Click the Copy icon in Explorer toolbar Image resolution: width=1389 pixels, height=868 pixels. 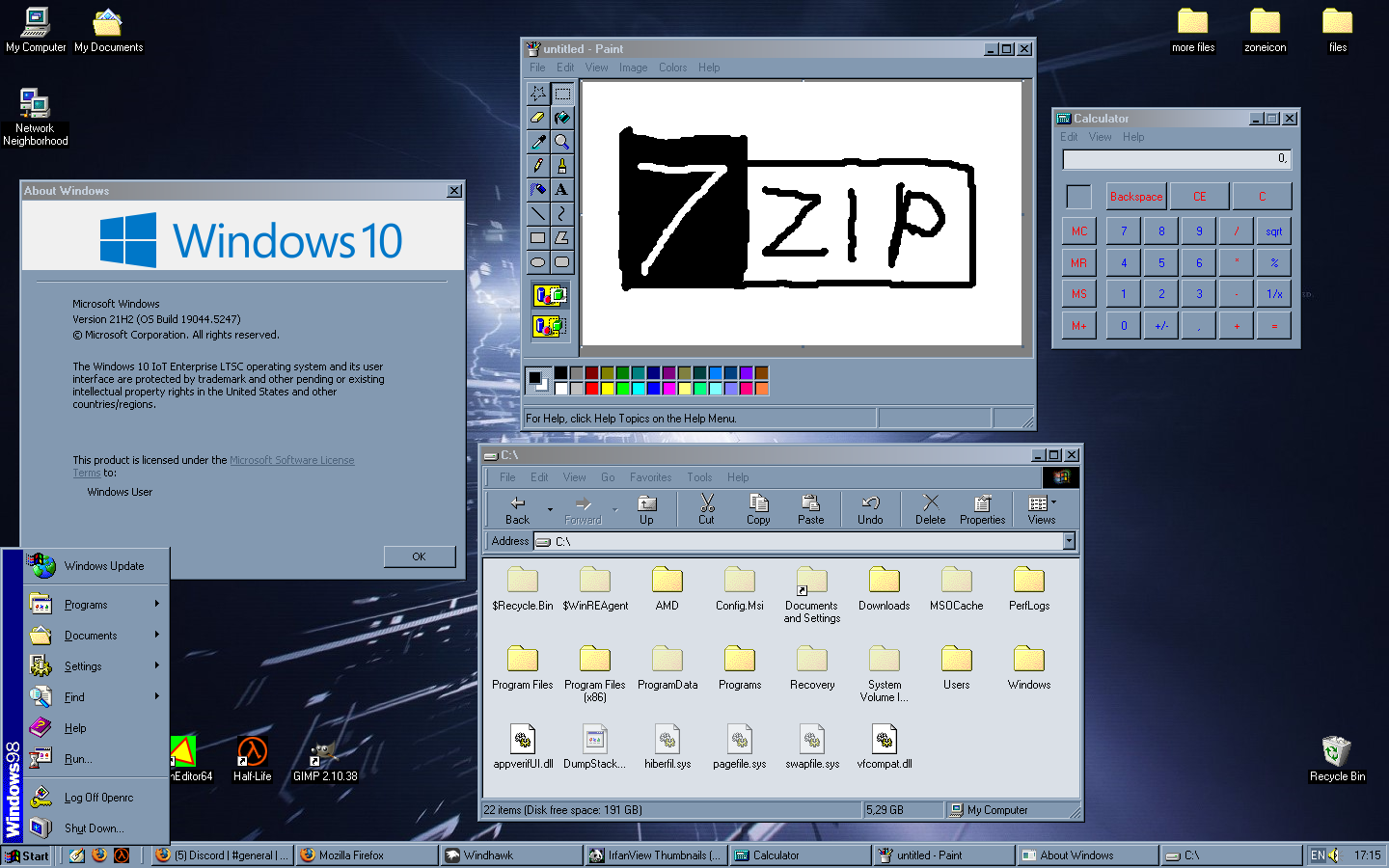(758, 509)
